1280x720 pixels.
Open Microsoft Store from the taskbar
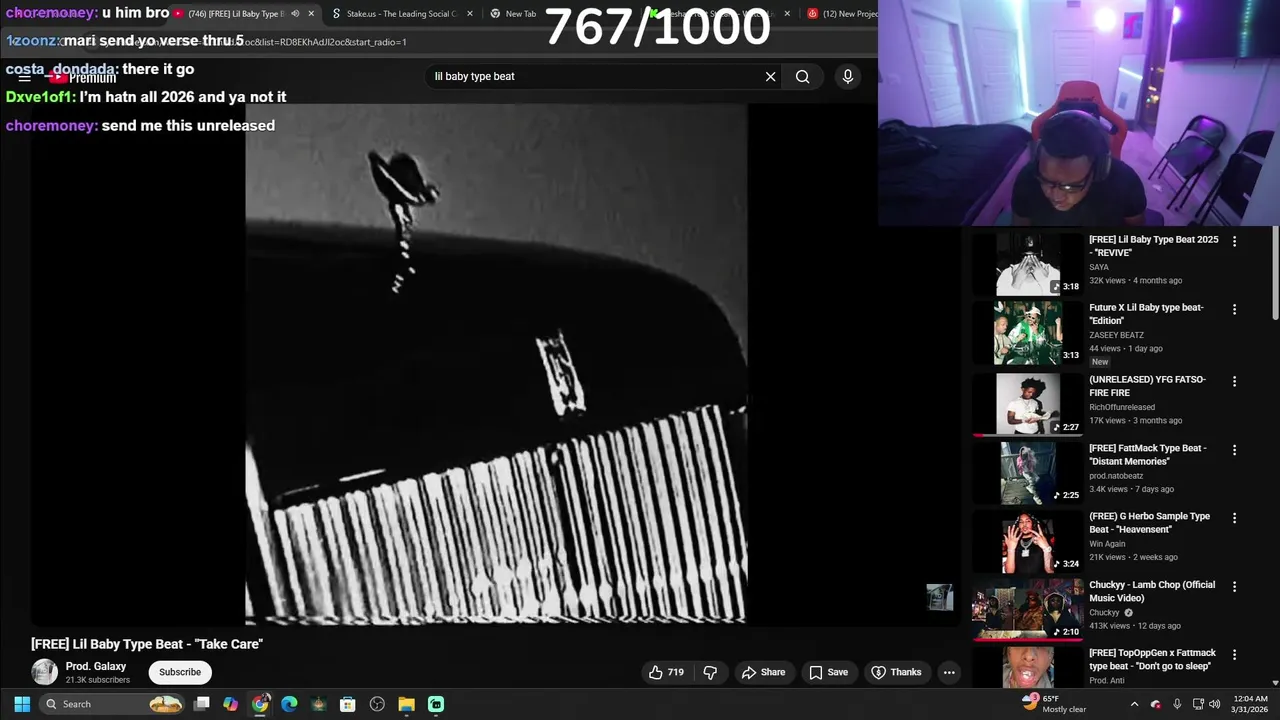347,704
